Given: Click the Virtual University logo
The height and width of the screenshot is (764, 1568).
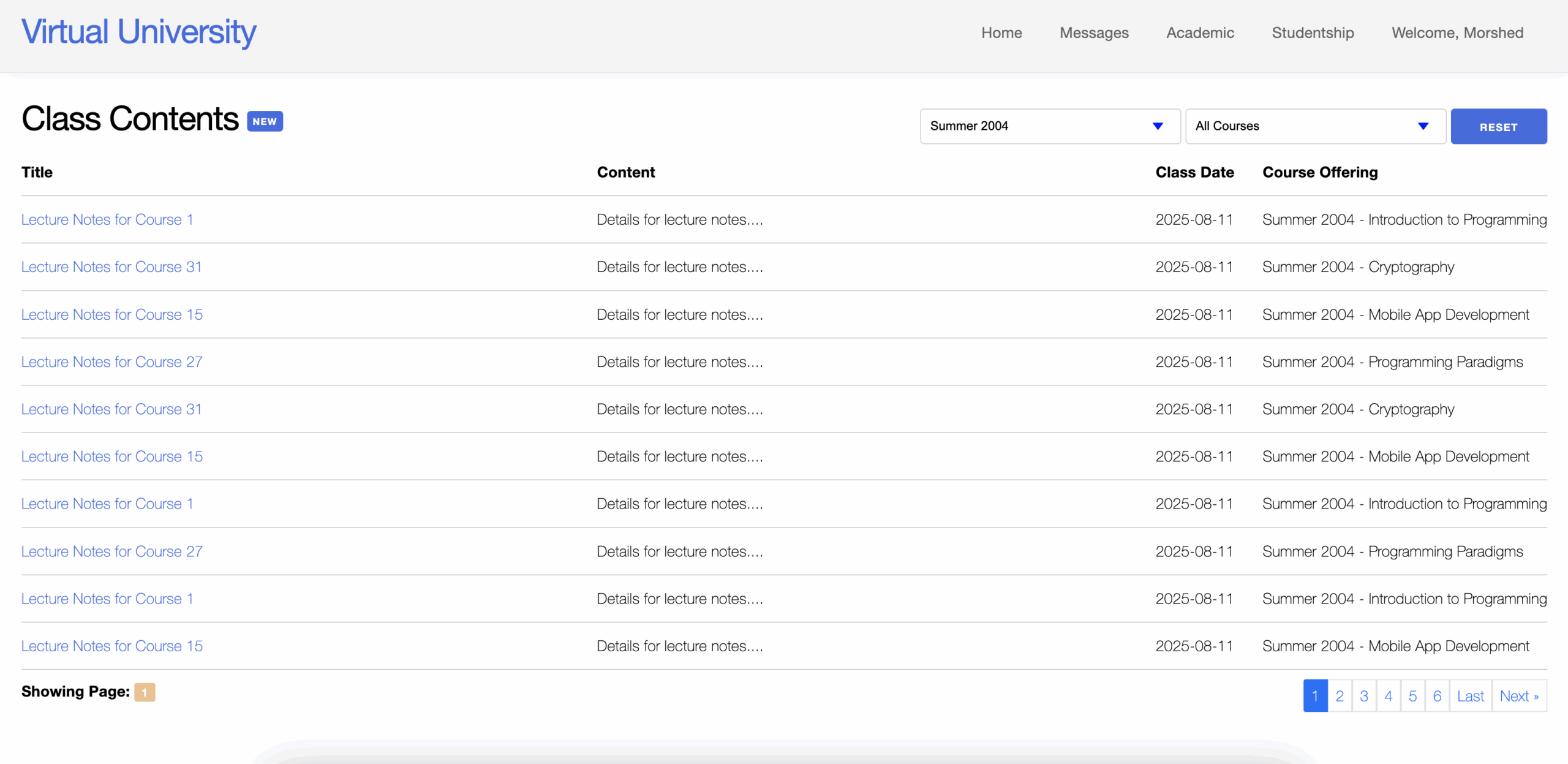Looking at the screenshot, I should click(x=139, y=32).
